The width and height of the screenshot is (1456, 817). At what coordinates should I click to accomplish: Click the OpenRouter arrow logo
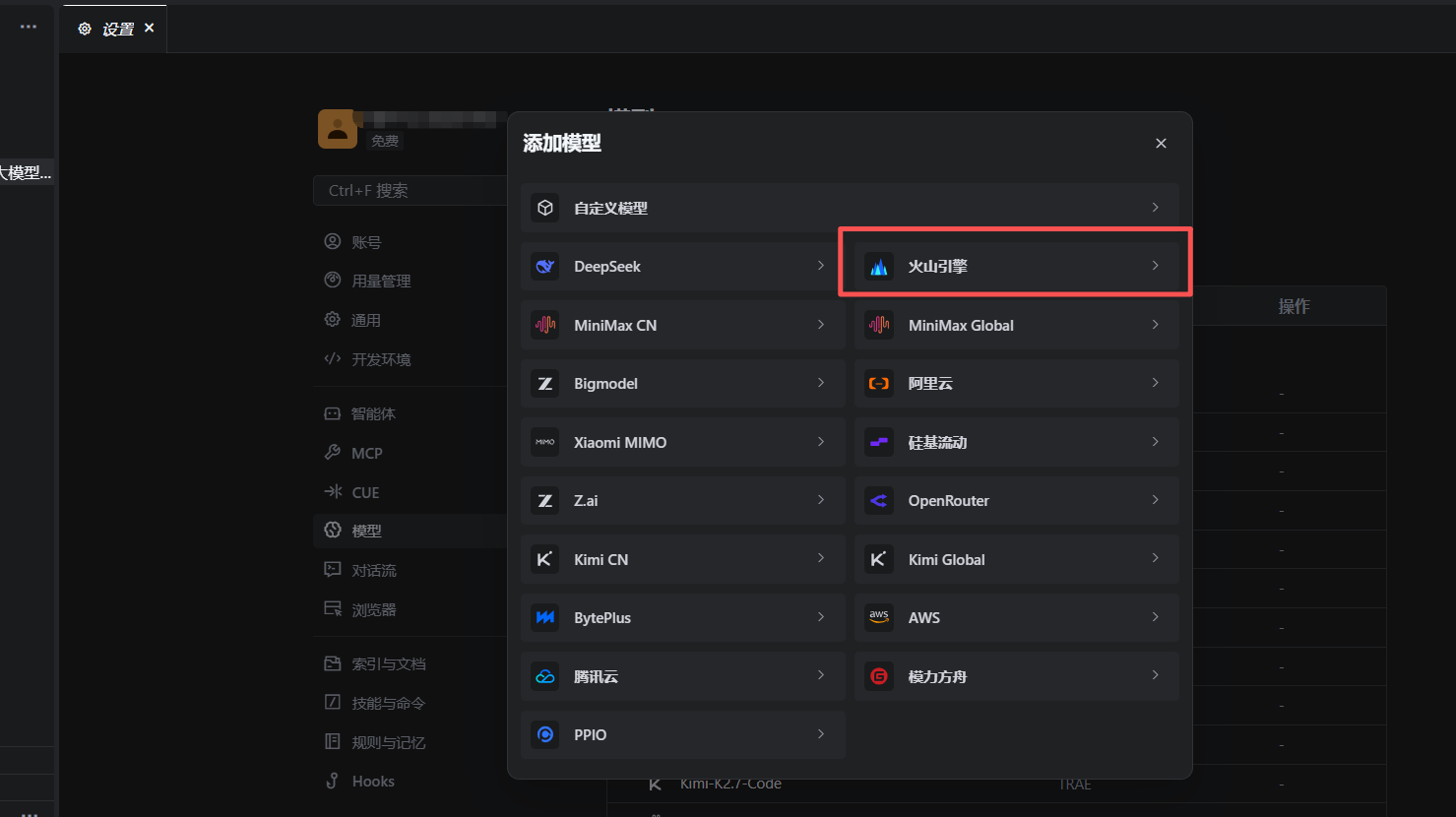coord(879,501)
